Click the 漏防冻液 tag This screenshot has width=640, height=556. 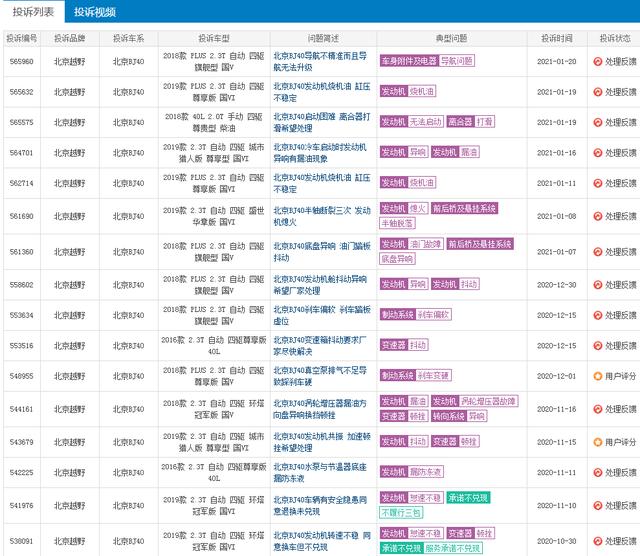tap(426, 471)
